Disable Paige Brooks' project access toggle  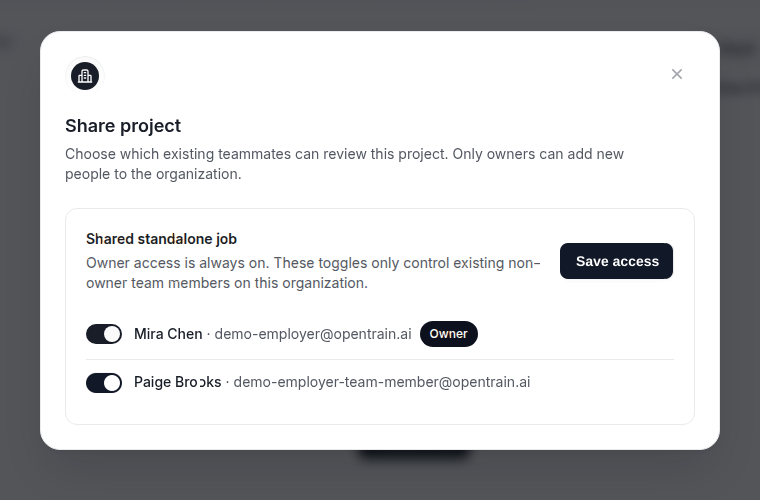coord(104,383)
